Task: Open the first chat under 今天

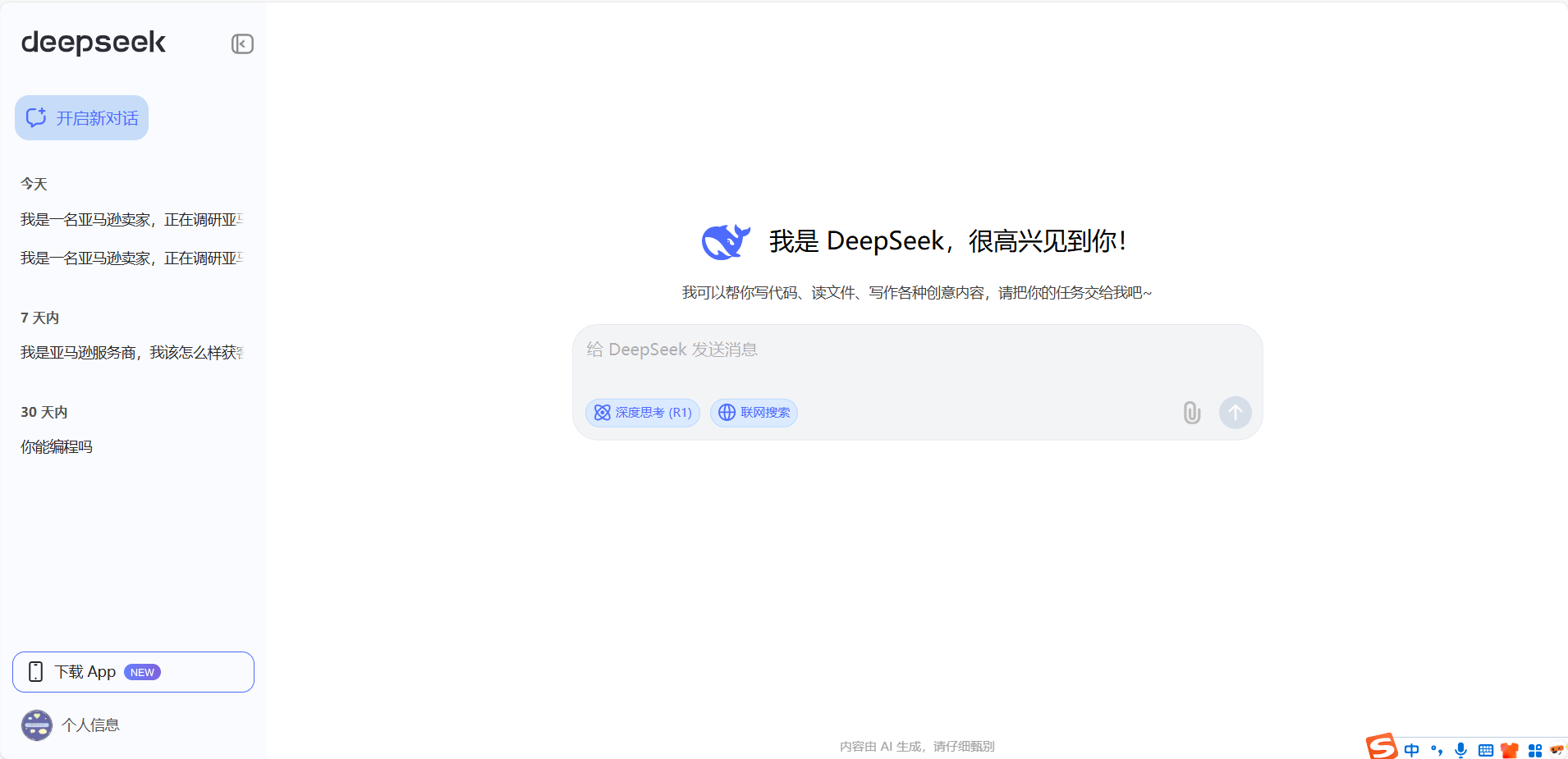Action: click(132, 220)
